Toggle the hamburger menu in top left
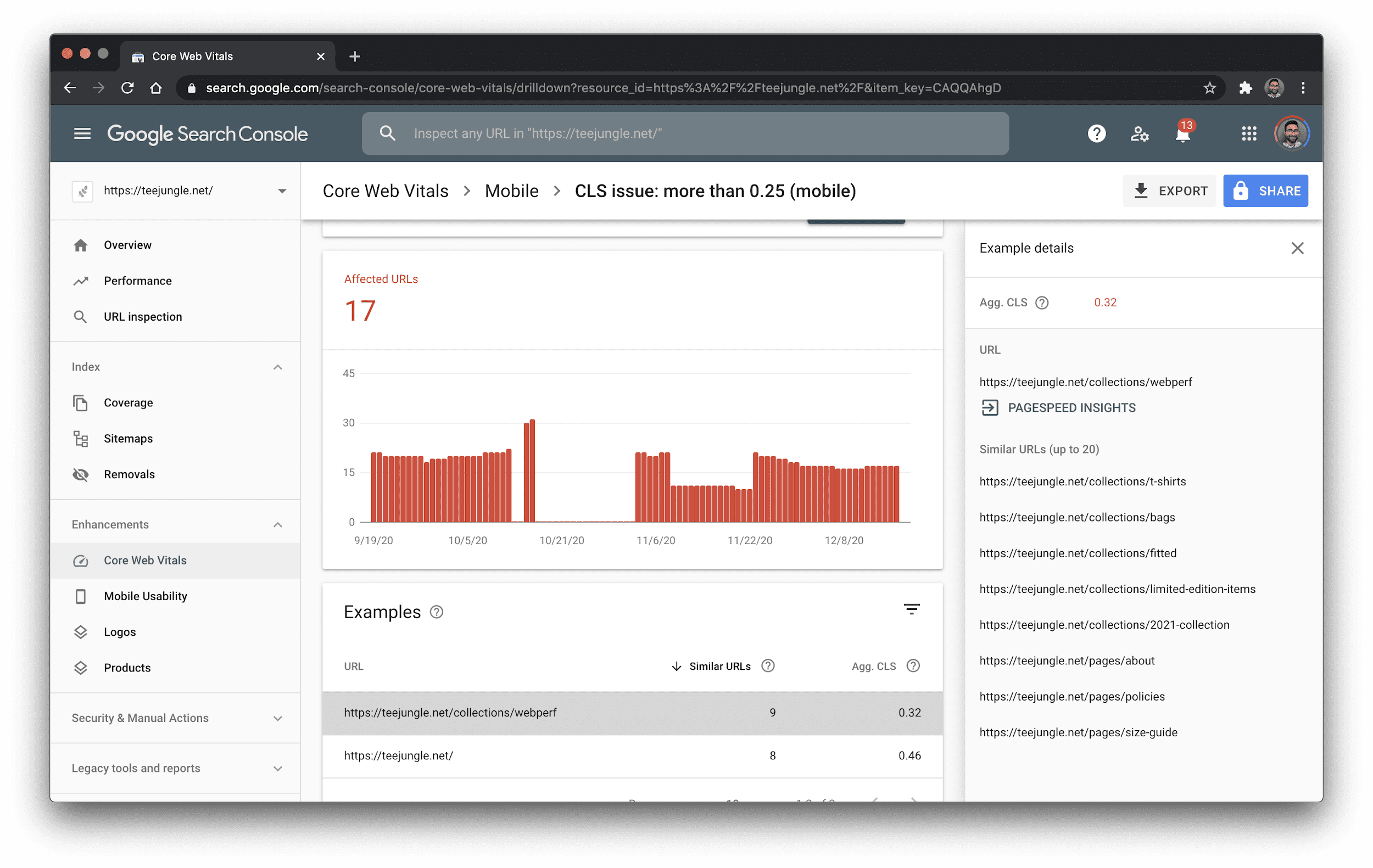1373x868 pixels. 82,133
